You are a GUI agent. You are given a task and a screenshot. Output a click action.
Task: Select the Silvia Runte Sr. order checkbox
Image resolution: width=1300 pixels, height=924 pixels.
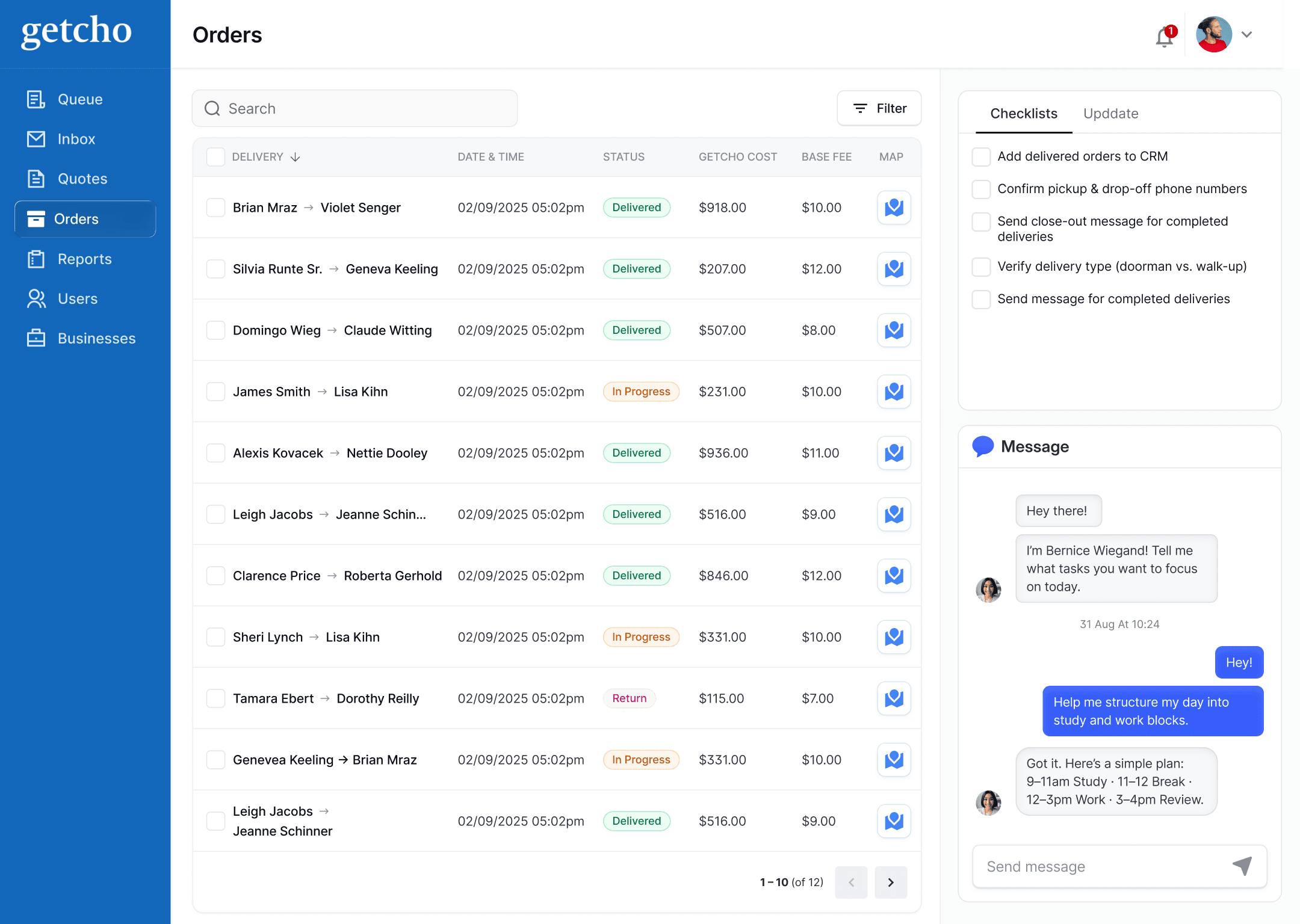(x=215, y=269)
